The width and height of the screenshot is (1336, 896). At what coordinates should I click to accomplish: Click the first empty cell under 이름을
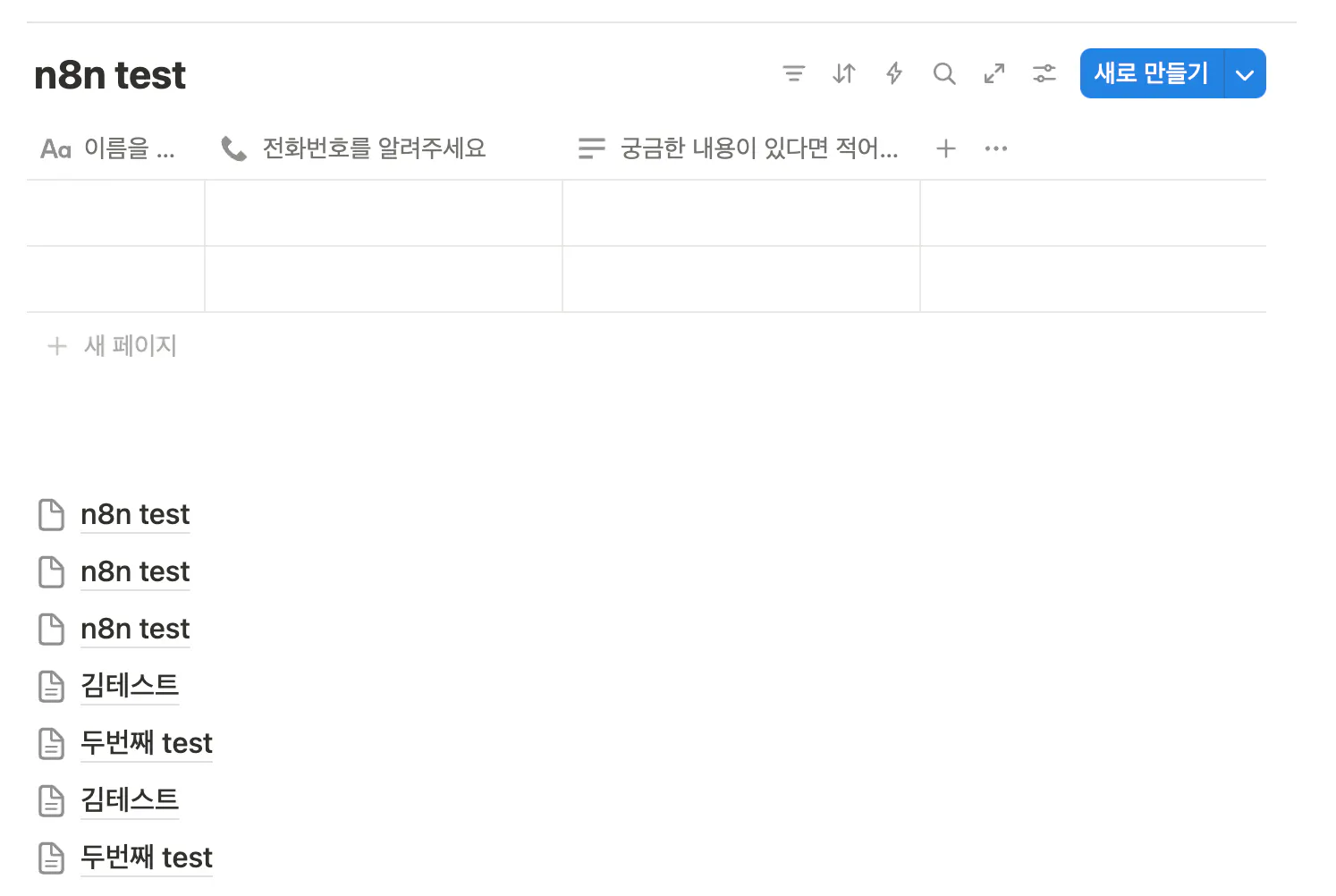115,213
